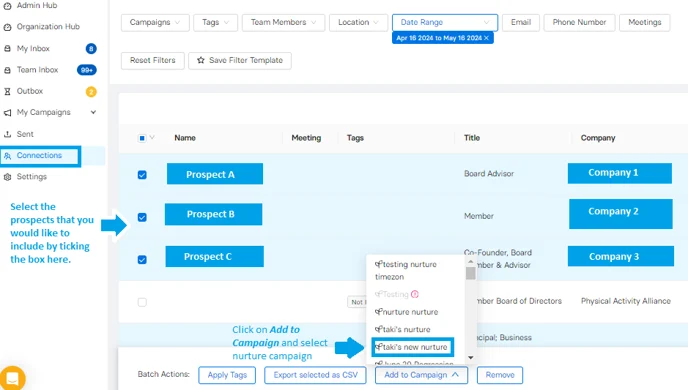688x390 pixels.
Task: Open the chat widget bubble
Action: click(x=12, y=378)
